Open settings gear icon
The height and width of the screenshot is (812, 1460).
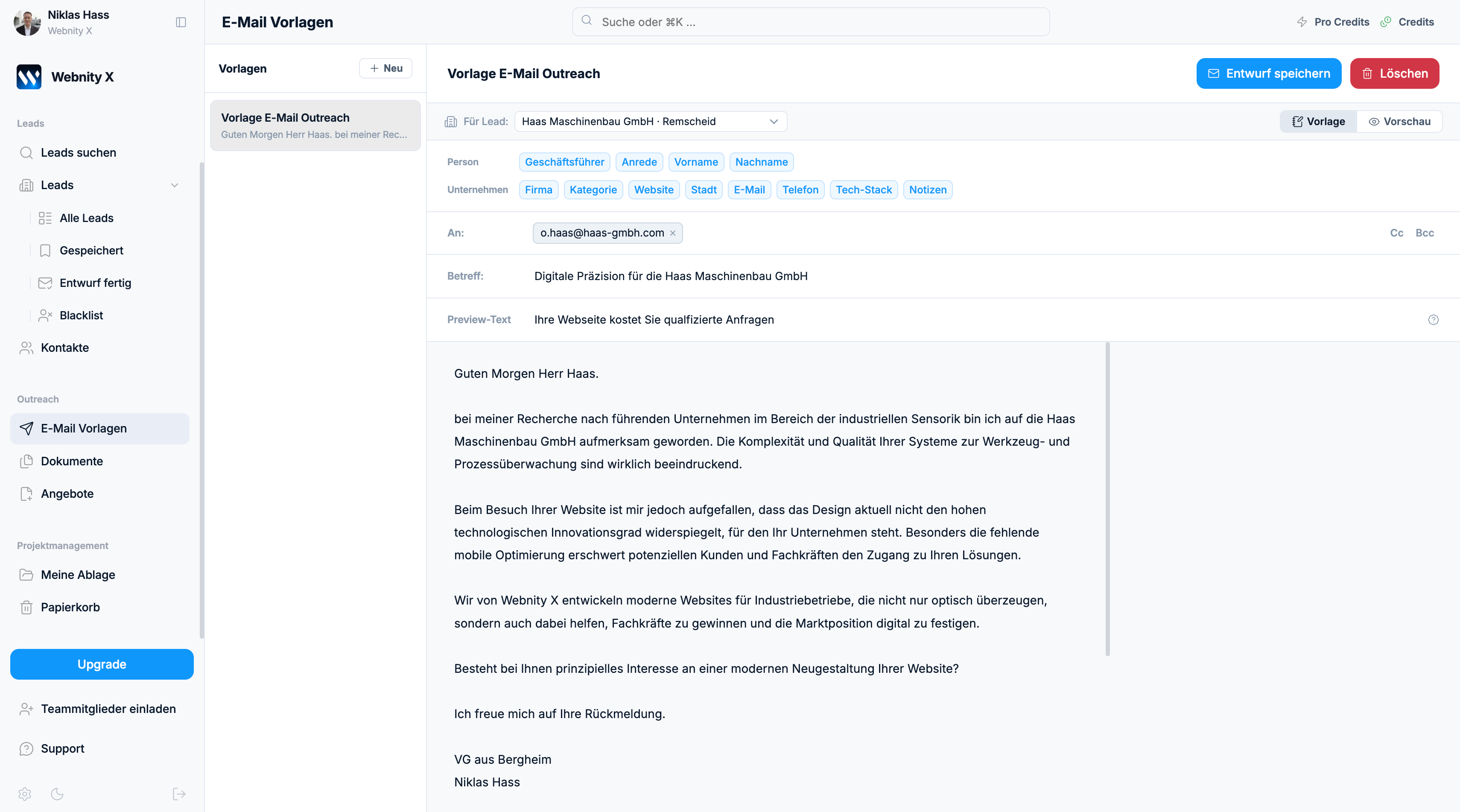coord(24,794)
